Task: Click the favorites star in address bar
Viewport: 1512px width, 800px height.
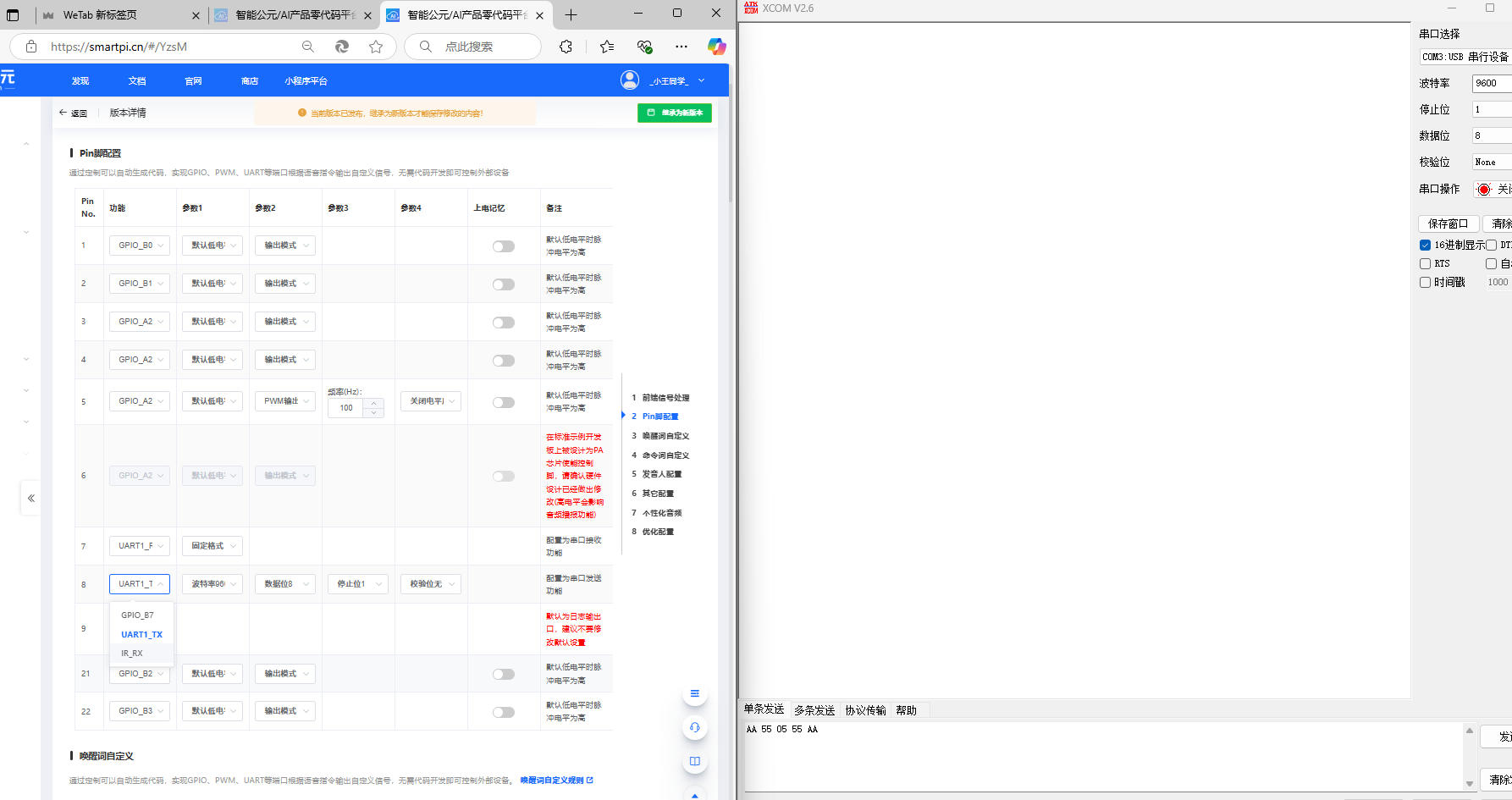Action: tap(376, 47)
